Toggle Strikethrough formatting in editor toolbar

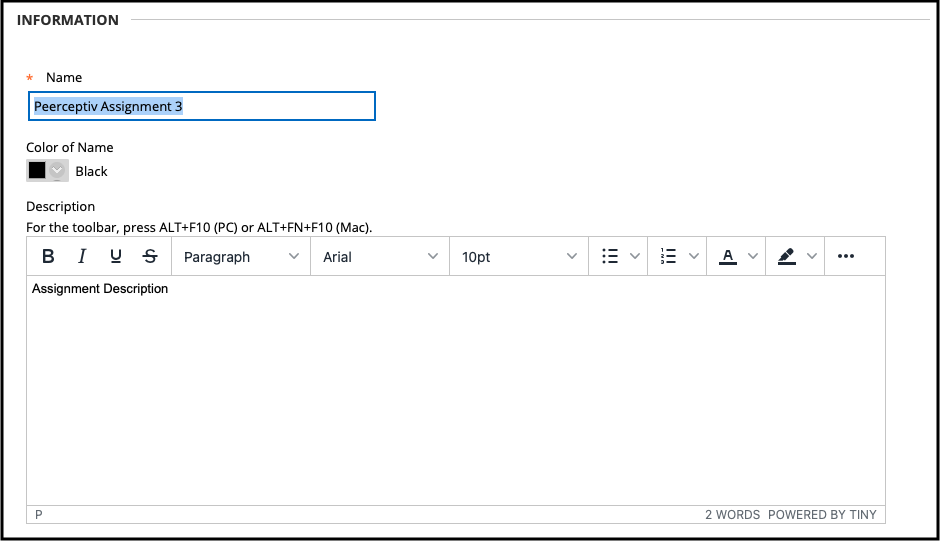[150, 257]
